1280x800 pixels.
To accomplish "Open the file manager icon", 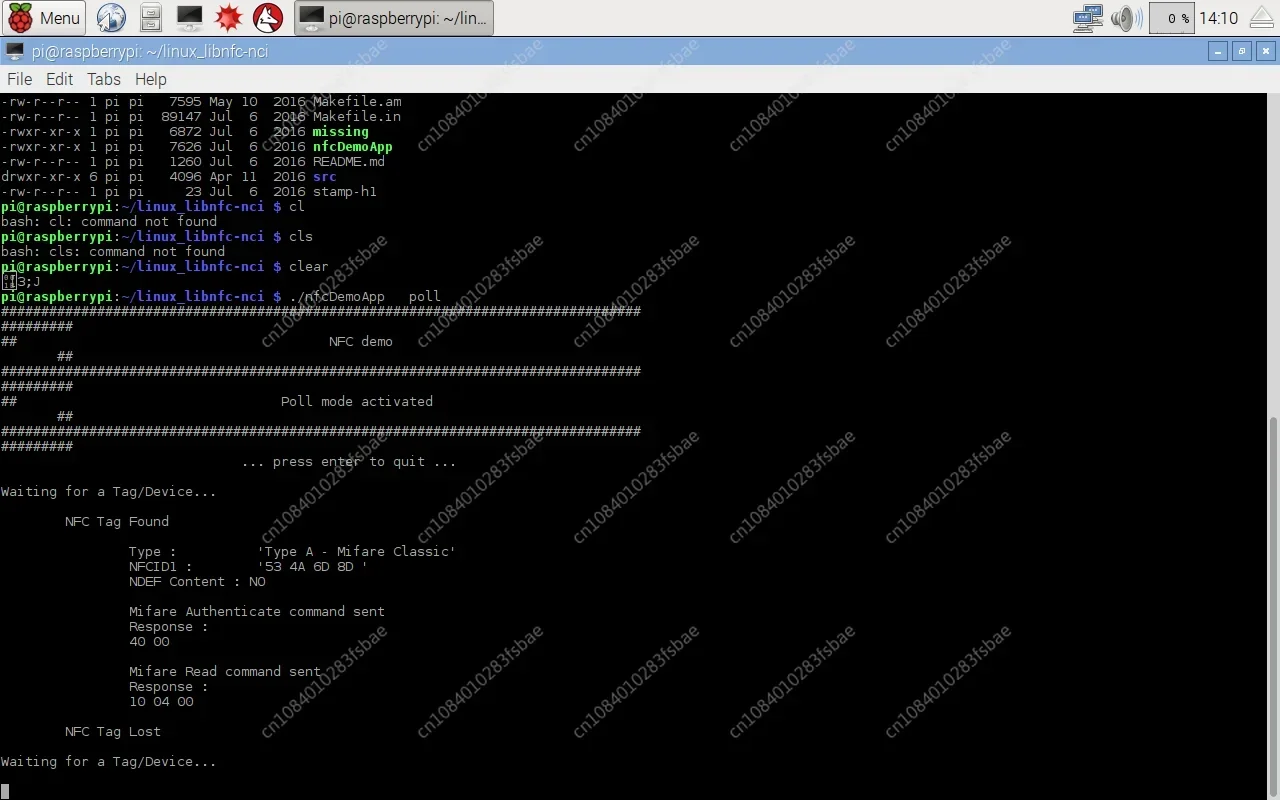I will (150, 18).
